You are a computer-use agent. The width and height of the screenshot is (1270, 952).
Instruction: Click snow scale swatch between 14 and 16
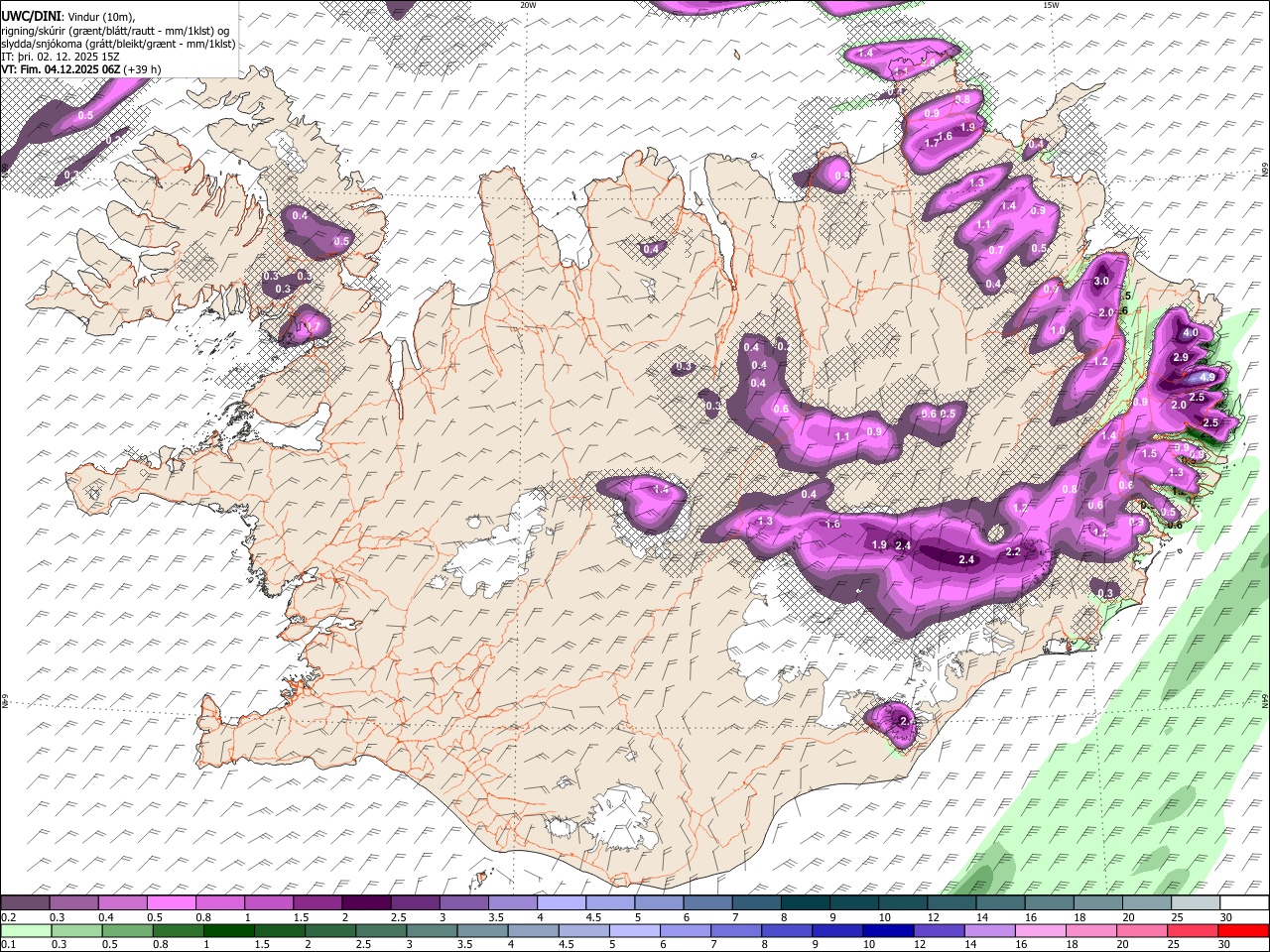pyautogui.click(x=1001, y=902)
